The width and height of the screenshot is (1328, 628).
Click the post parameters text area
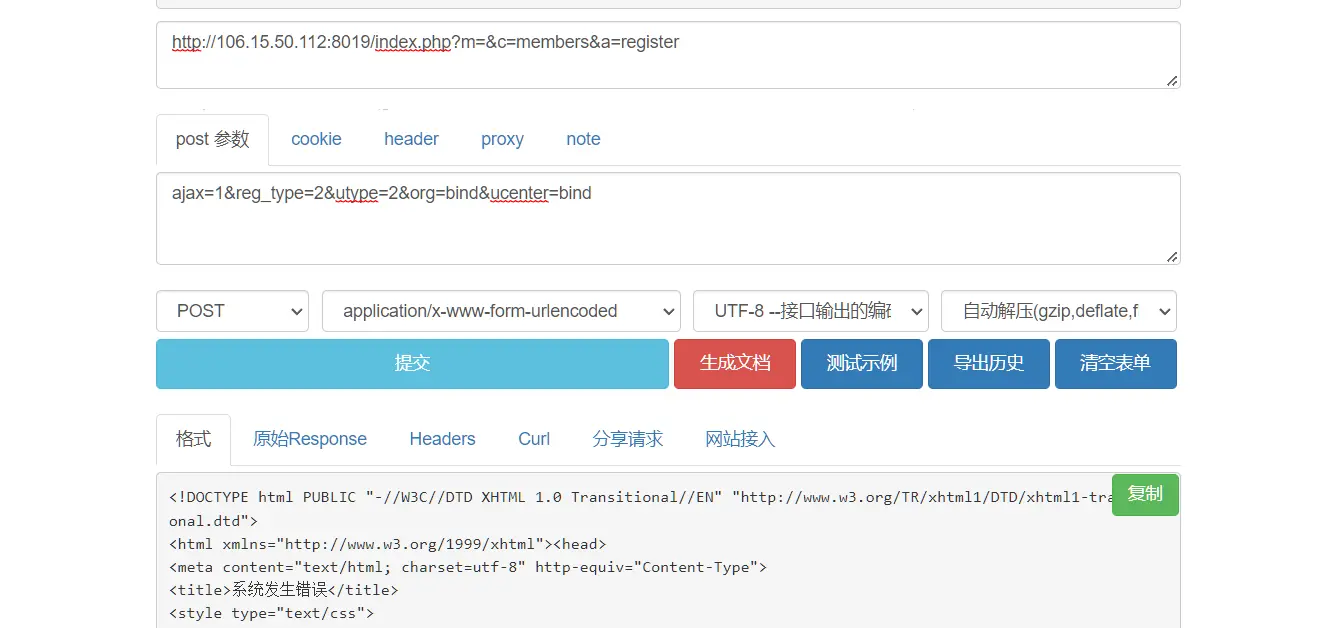[x=668, y=218]
